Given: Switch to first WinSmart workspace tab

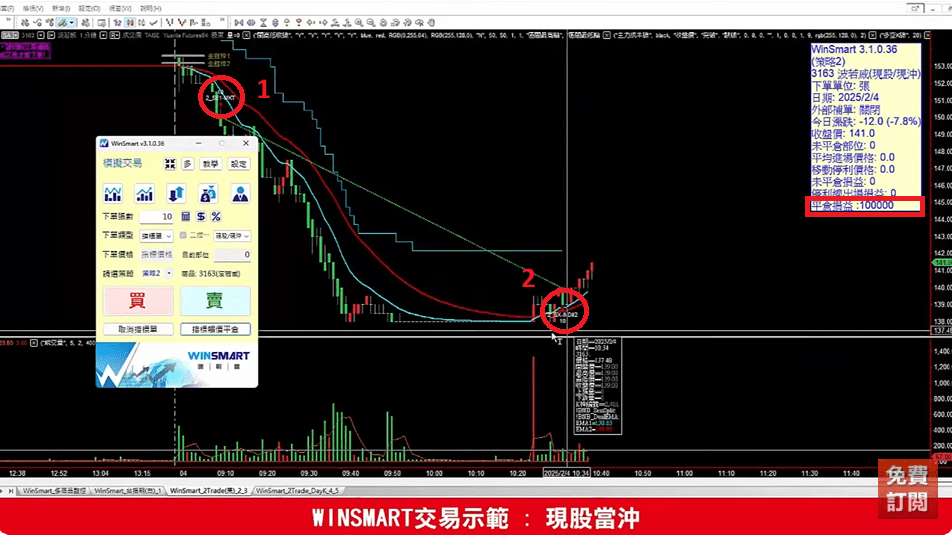Looking at the screenshot, I should (x=53, y=491).
